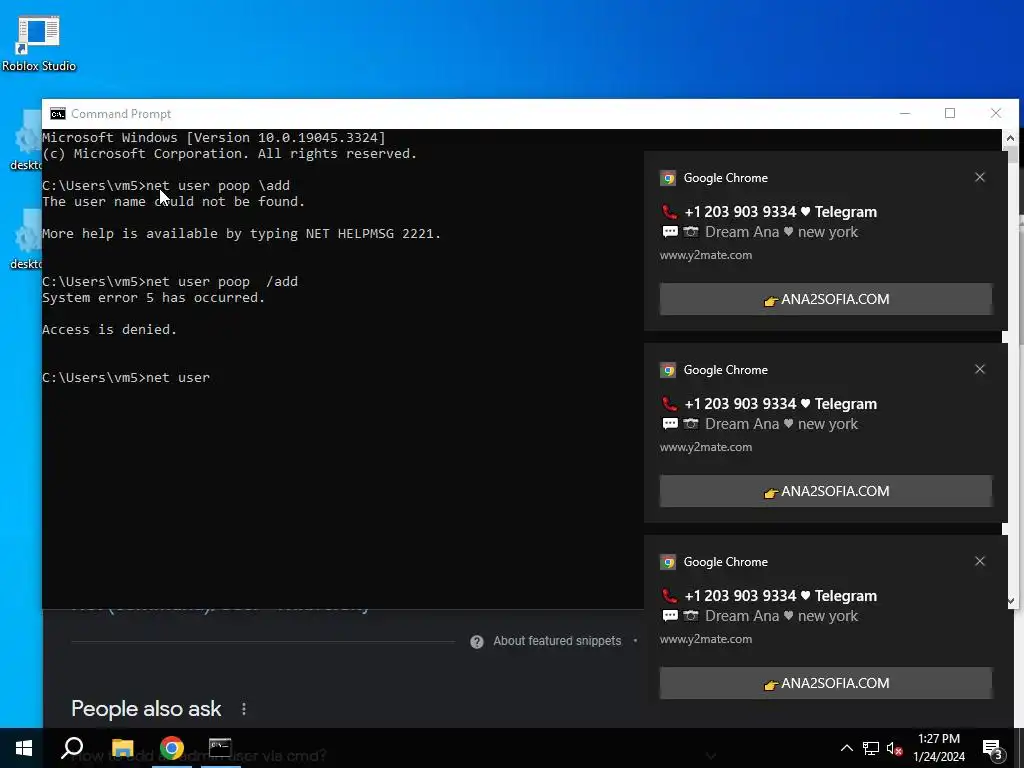This screenshot has height=768, width=1024.
Task: Click www.y2mate.com text in middle notification
Action: 706,447
